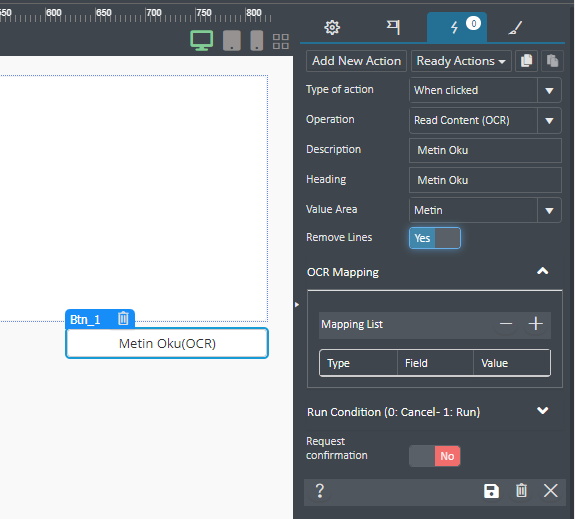Delete the action with trash icon

(521, 491)
